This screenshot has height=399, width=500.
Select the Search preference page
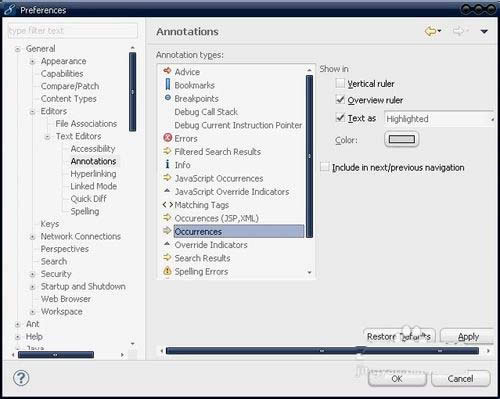coord(54,261)
